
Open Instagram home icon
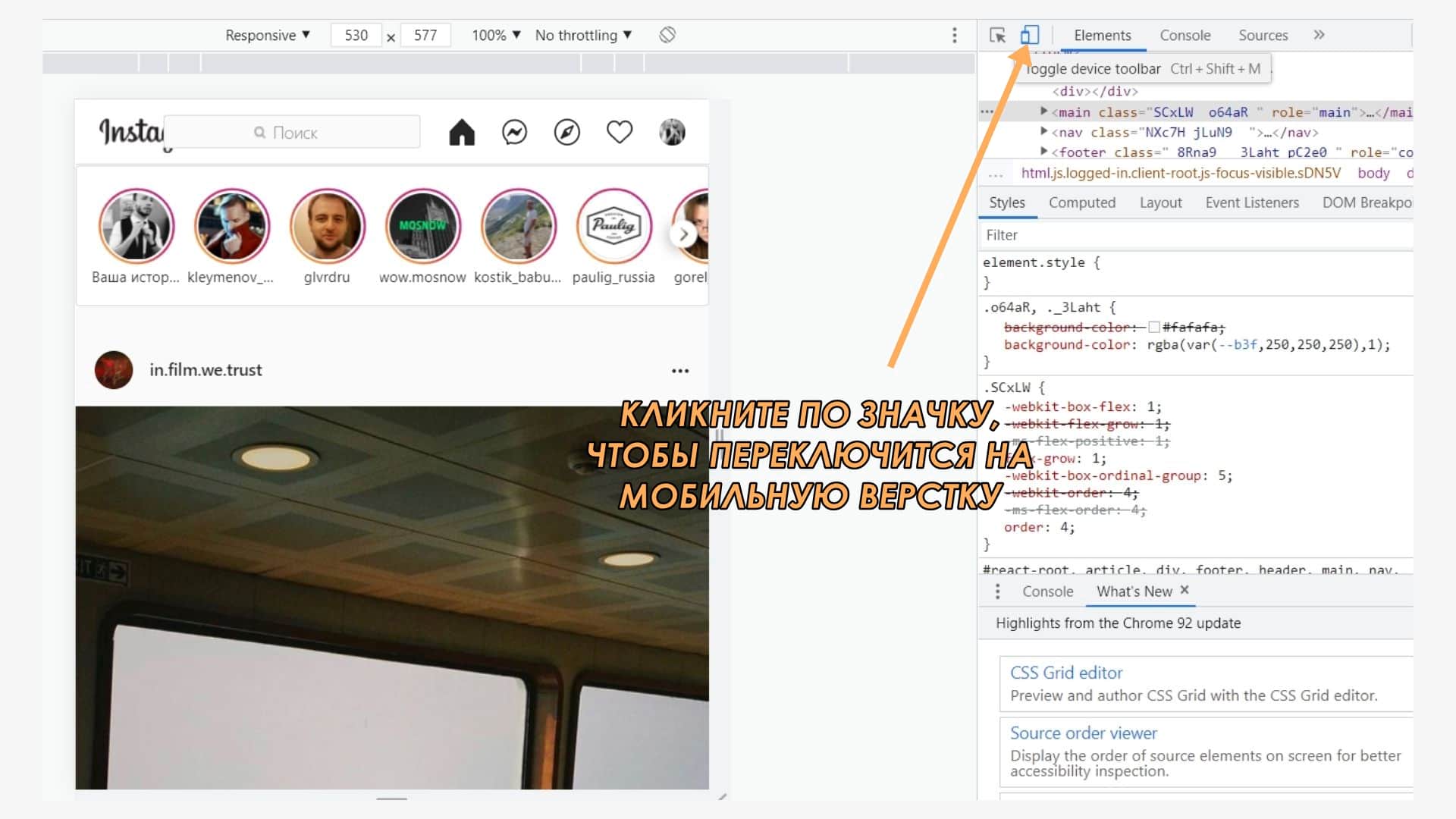pyautogui.click(x=461, y=133)
